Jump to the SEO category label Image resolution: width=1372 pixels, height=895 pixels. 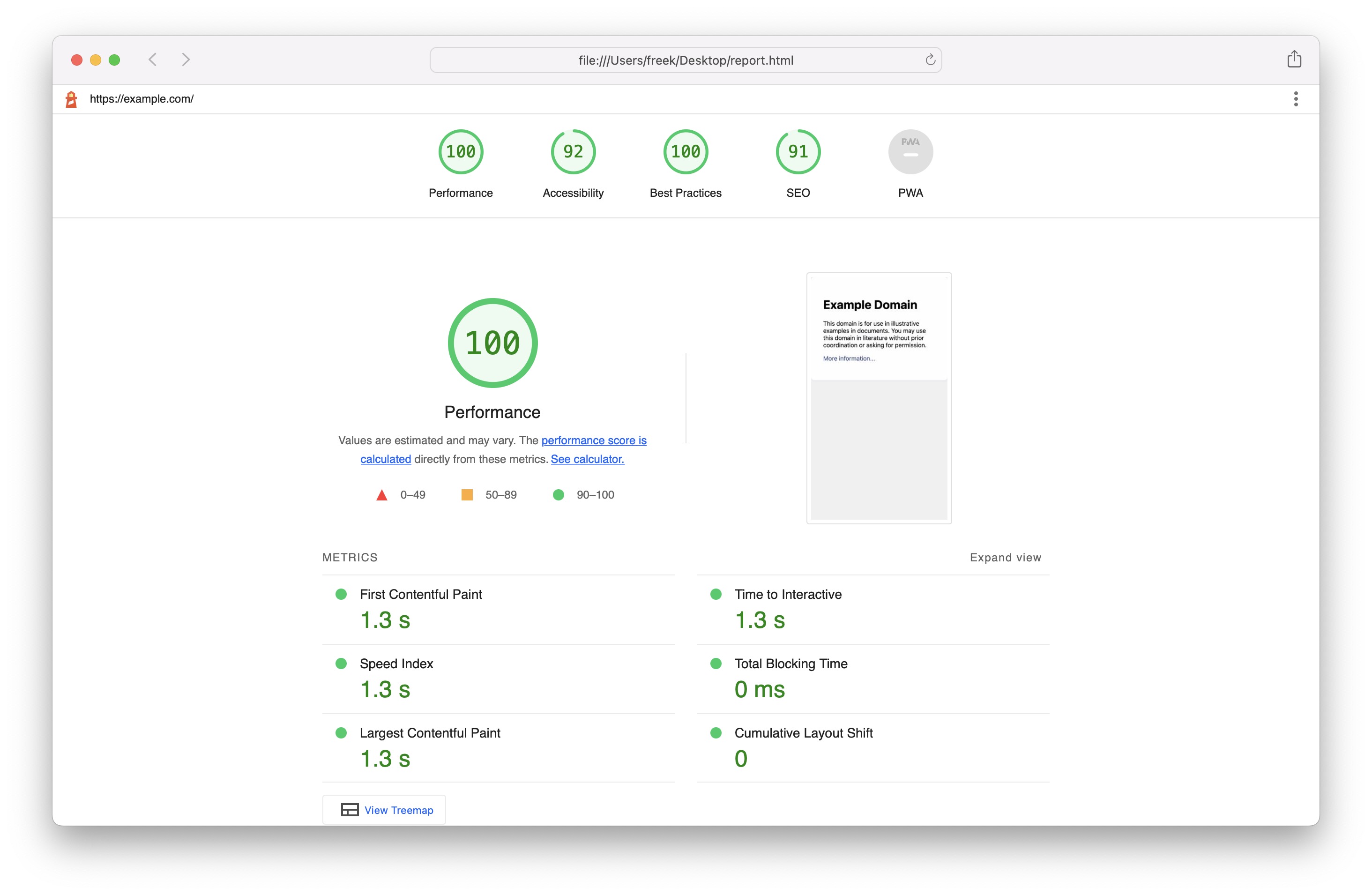click(x=798, y=193)
